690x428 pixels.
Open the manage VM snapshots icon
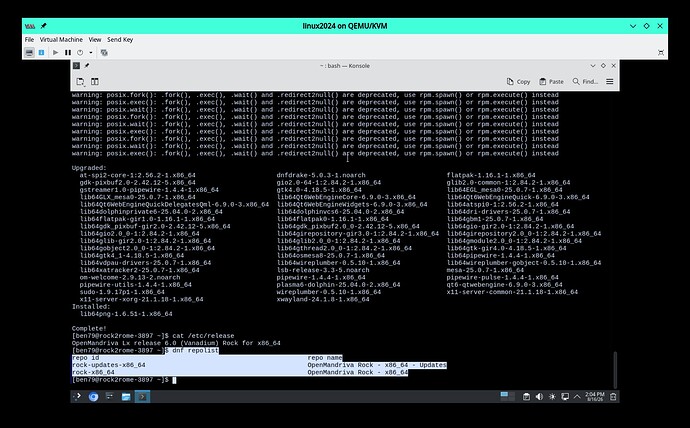tap(104, 53)
